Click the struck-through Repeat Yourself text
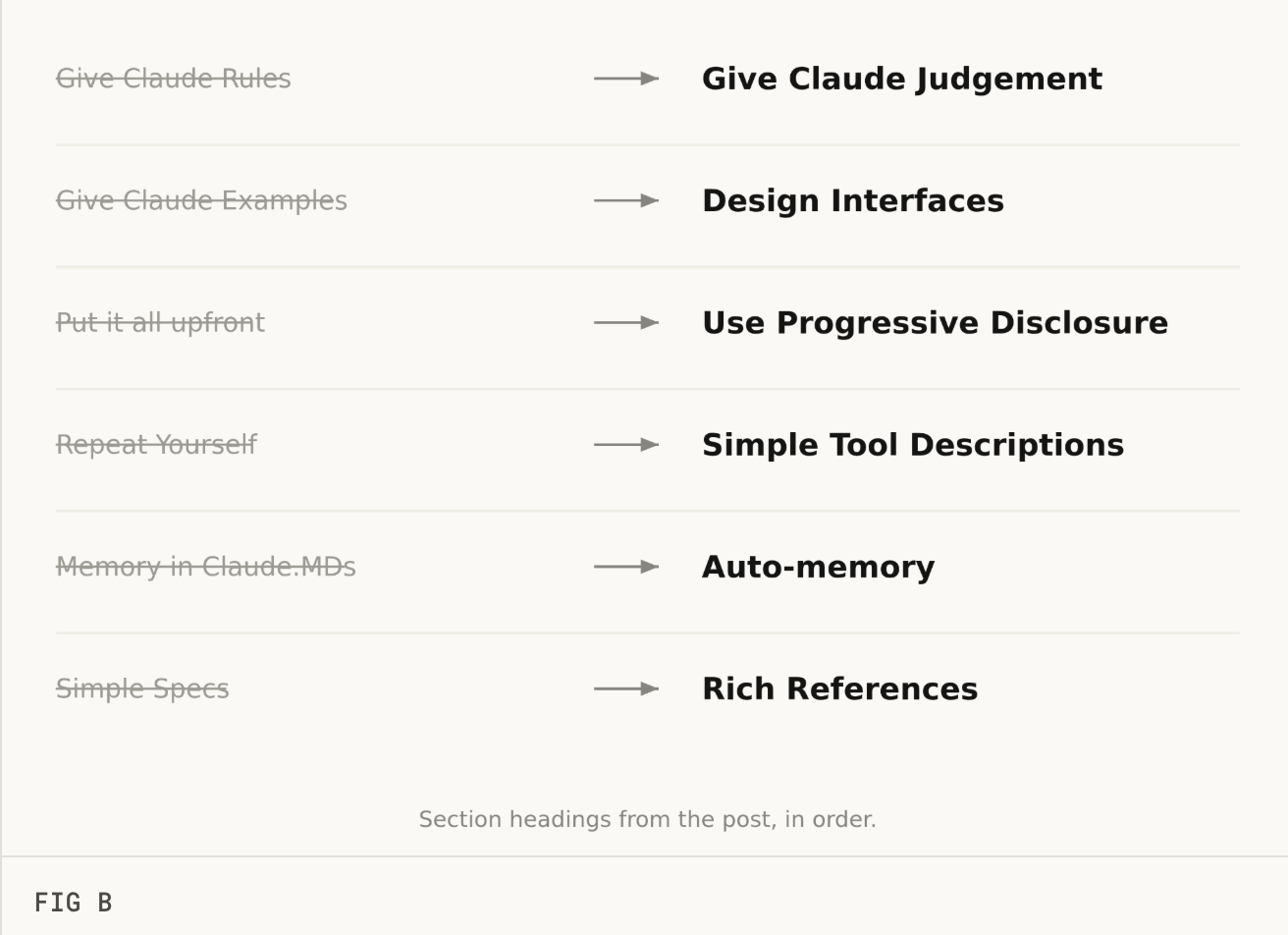Image resolution: width=1288 pixels, height=935 pixels. pos(156,445)
